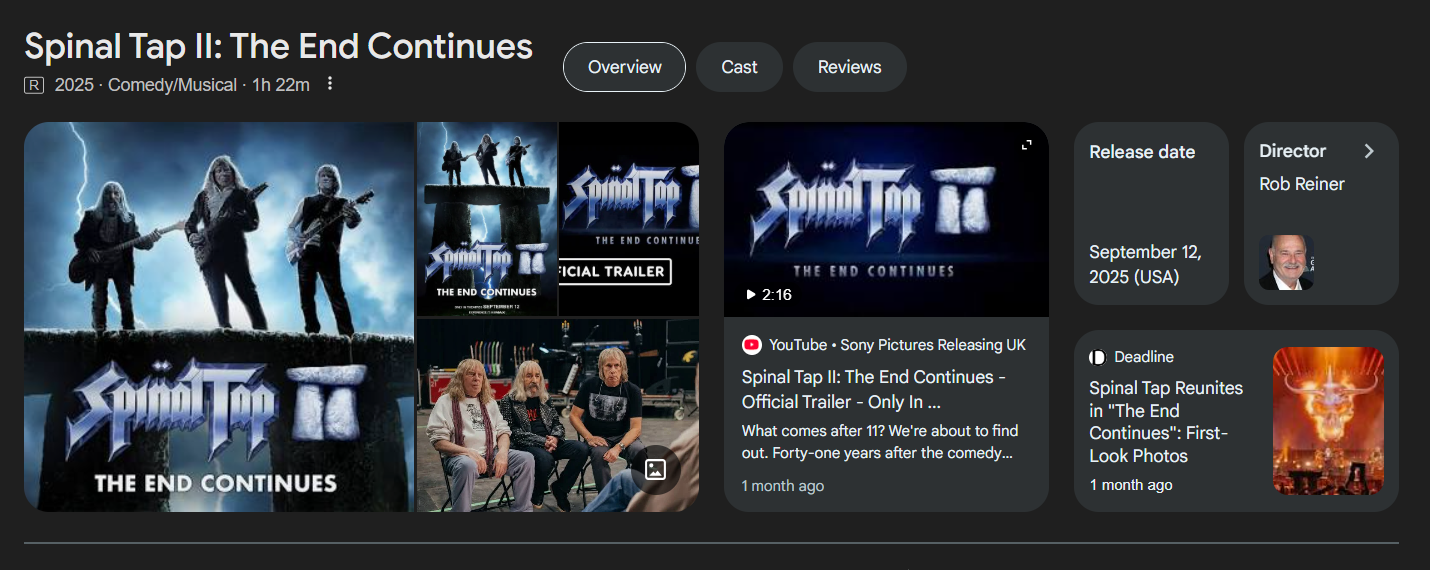This screenshot has height=570, width=1430.
Task: Click the September 12, 2025 (USA) date
Action: (1146, 264)
